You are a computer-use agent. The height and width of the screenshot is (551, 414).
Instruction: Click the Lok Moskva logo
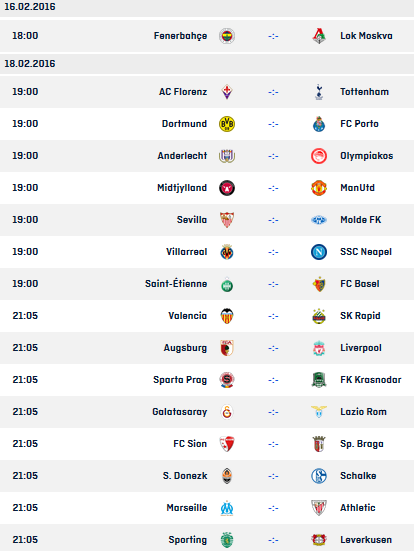(x=319, y=36)
